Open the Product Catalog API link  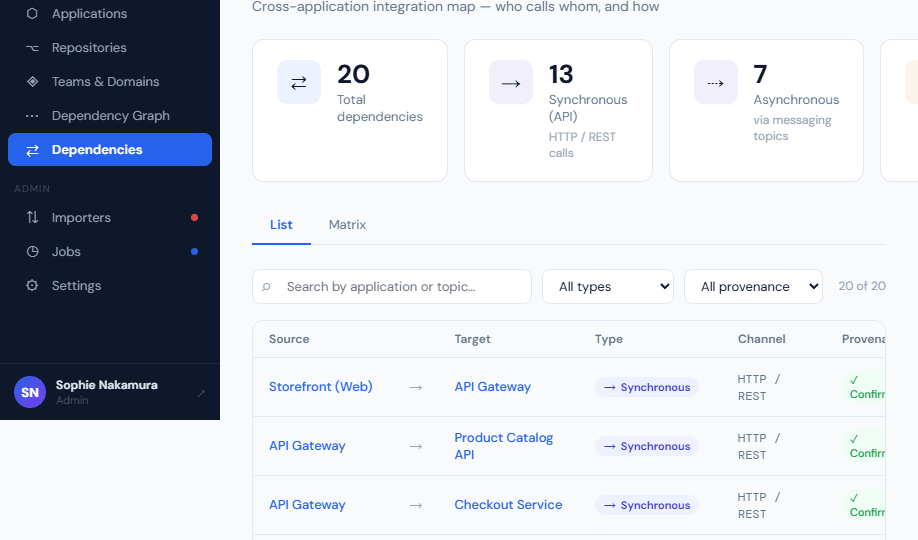[503, 446]
